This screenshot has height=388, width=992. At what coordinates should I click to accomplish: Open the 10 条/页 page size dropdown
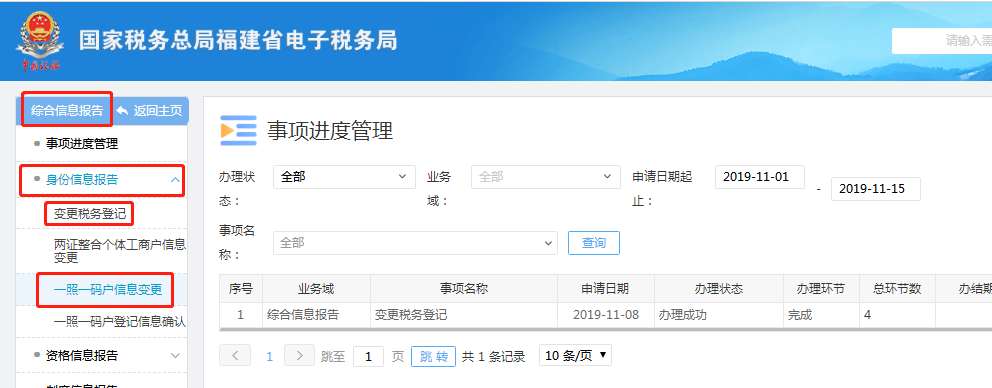point(575,356)
